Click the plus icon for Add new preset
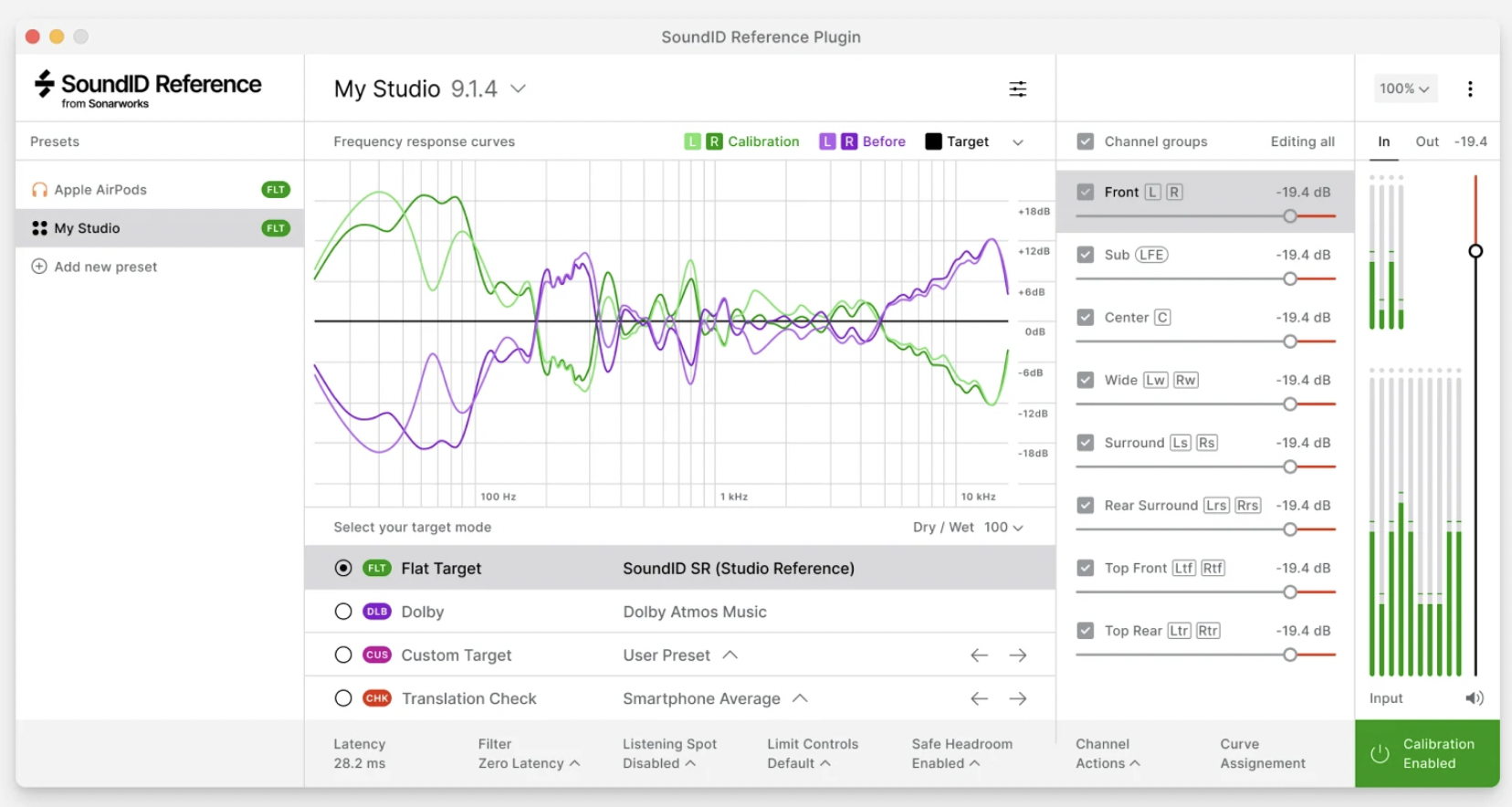This screenshot has width=1512, height=807. [39, 267]
